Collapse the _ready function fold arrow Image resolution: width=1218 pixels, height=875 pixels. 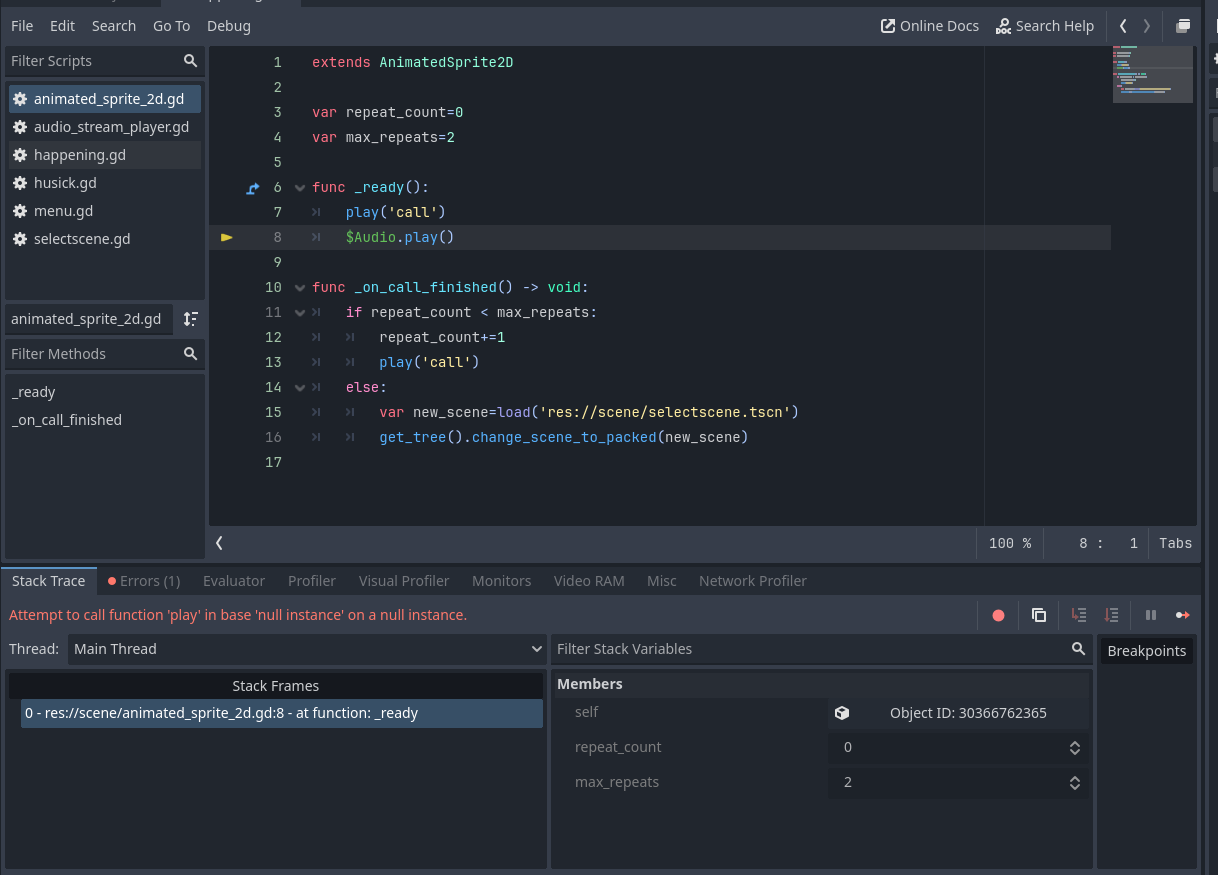(x=299, y=187)
